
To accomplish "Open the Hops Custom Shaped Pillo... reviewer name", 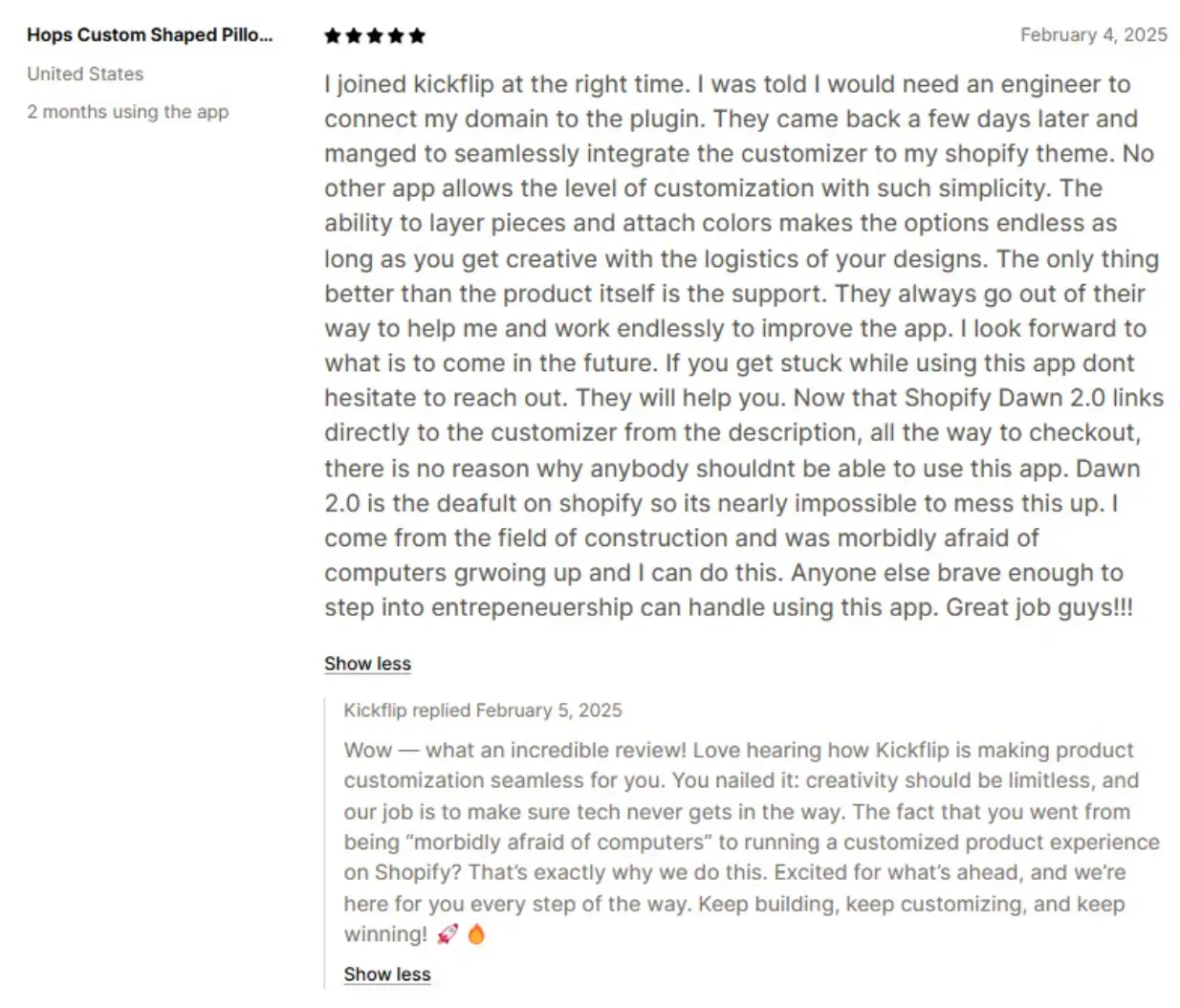I will [149, 35].
